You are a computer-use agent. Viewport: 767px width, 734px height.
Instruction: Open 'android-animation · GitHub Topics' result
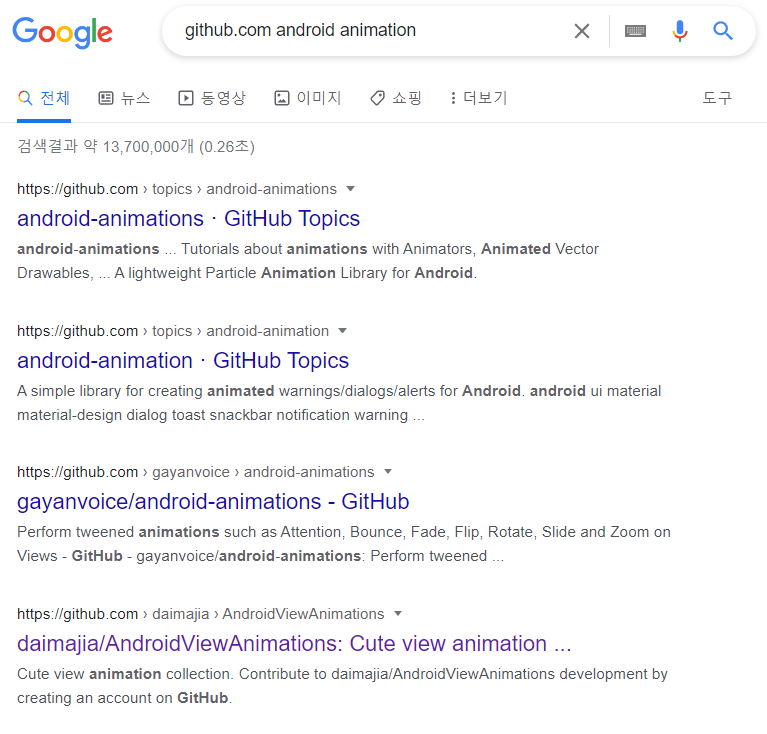183,361
